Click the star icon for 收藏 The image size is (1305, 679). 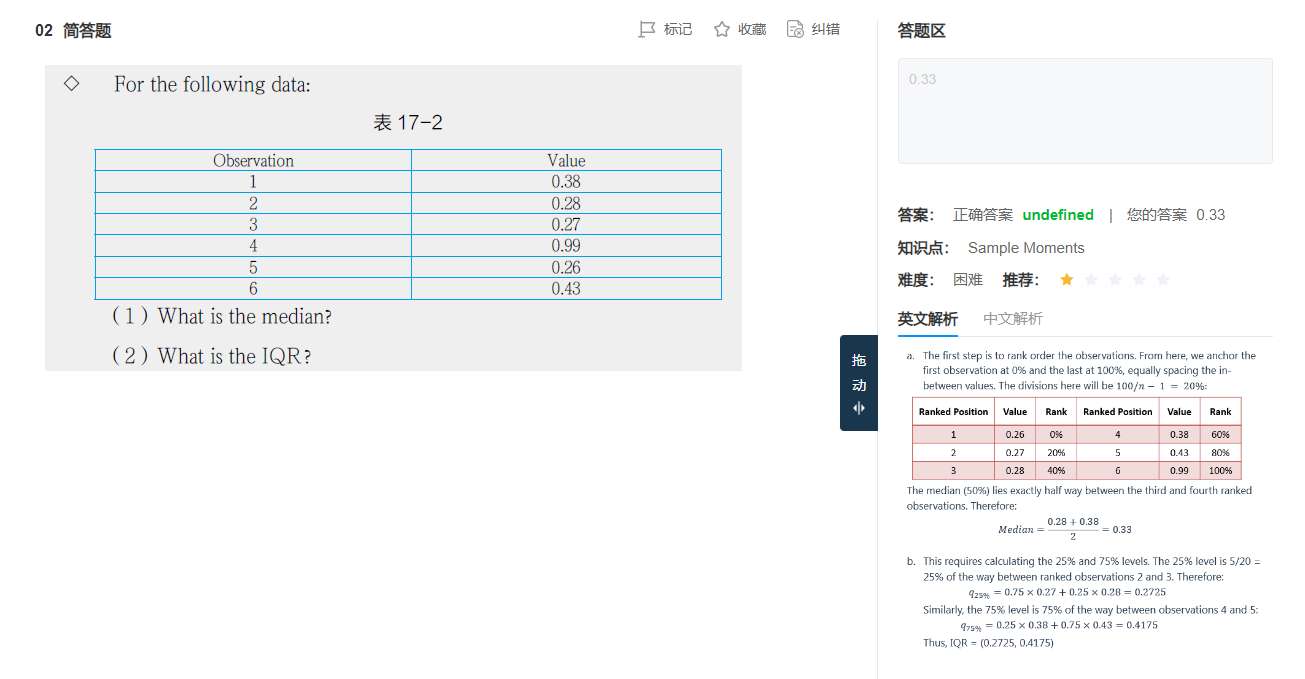click(x=721, y=29)
